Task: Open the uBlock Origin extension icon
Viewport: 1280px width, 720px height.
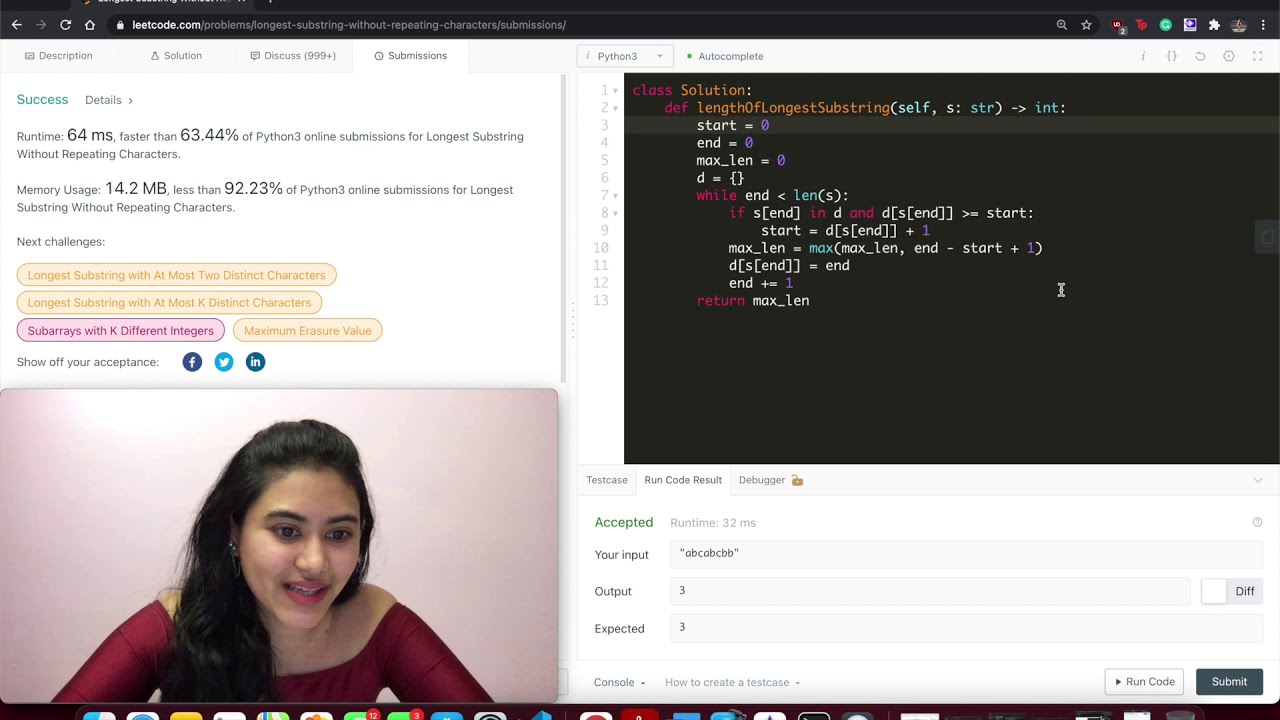Action: 1118,26
